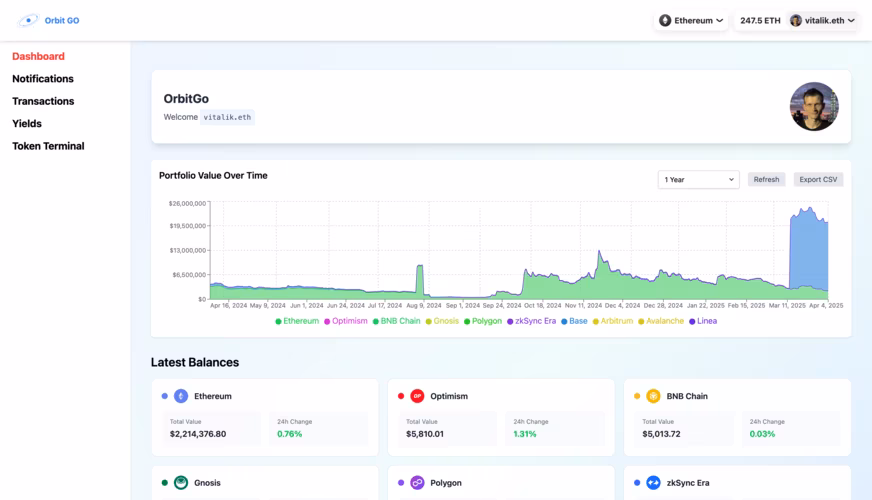Toggle Optimism series in chart legend
Image resolution: width=872 pixels, height=500 pixels.
[x=345, y=321]
